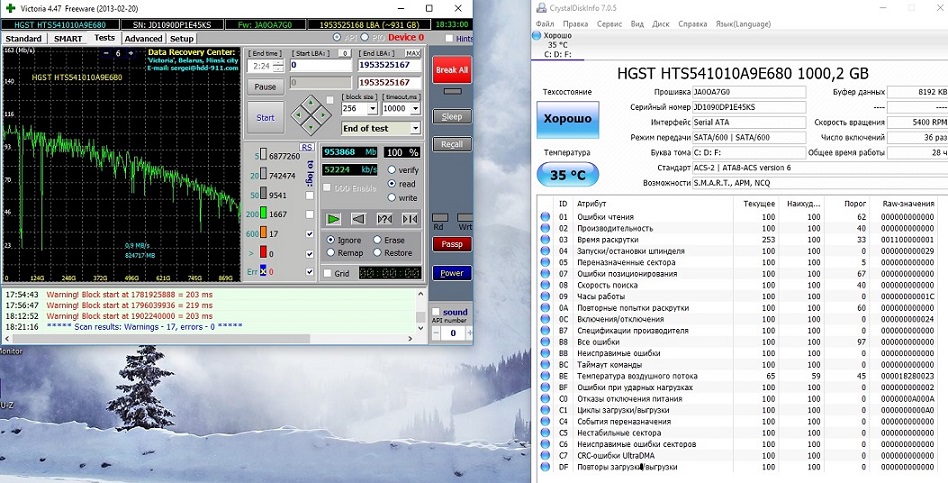The height and width of the screenshot is (483, 948).
Task: Toggle the log checkbox for 50 ms blocks
Action: coord(310,195)
